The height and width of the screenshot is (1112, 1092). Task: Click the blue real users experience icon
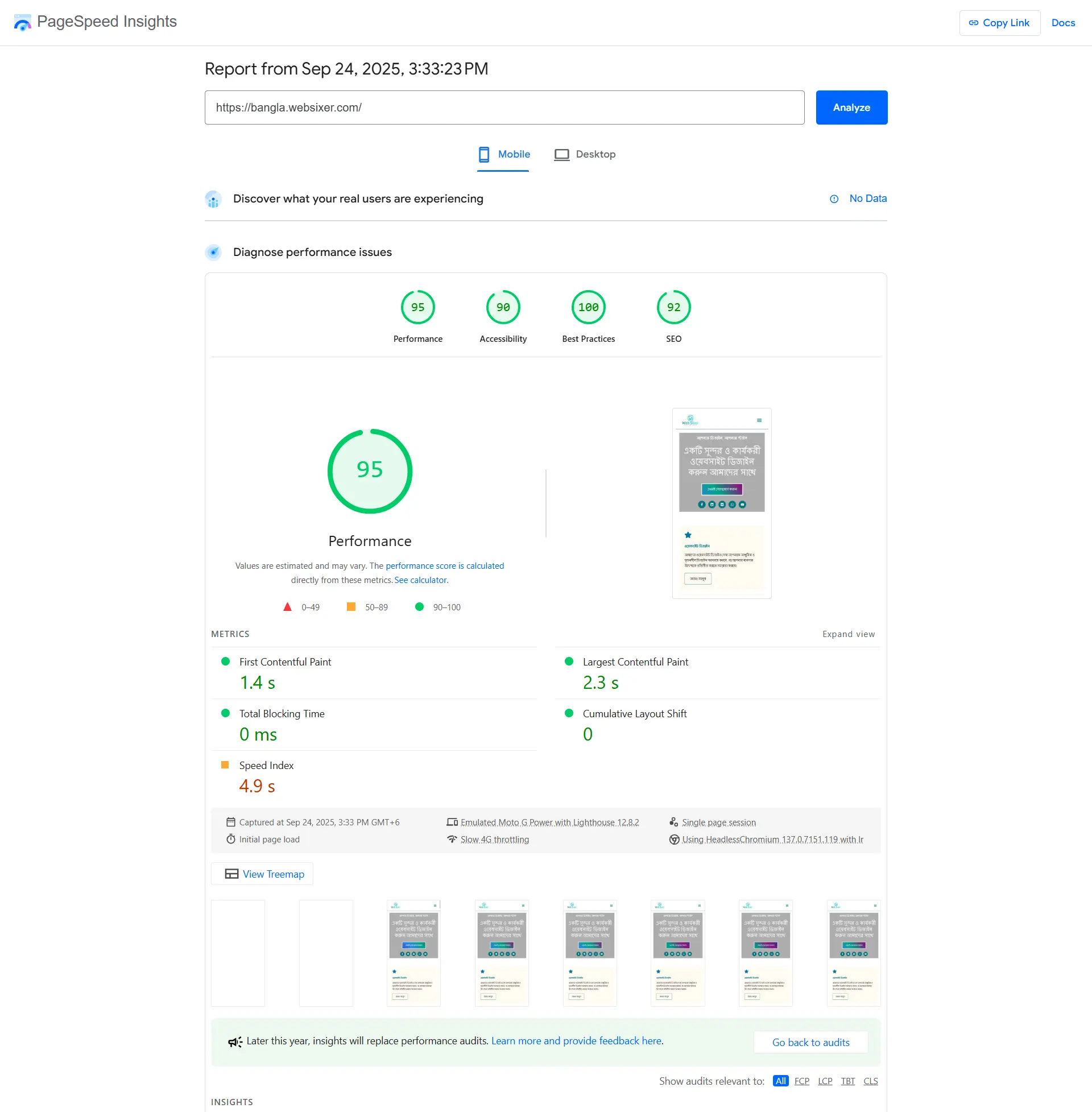(213, 199)
